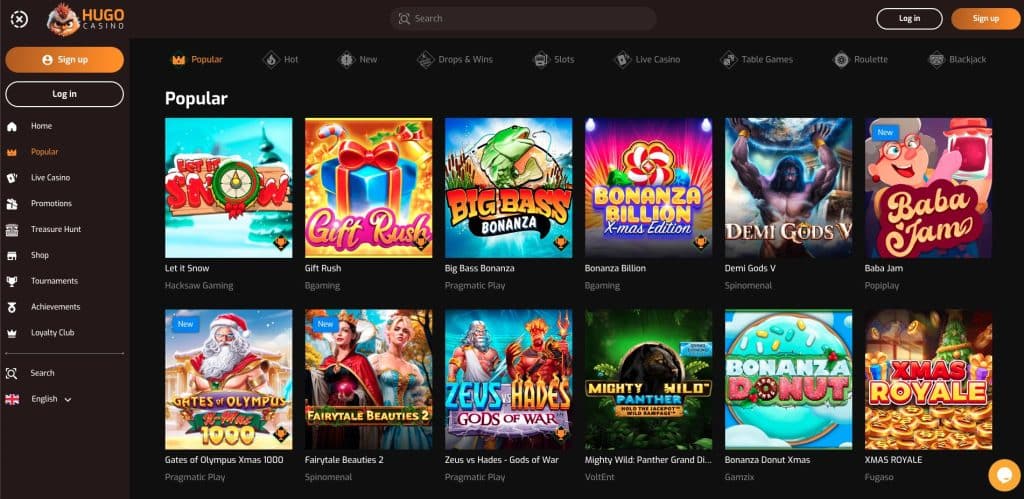1024x499 pixels.
Task: Click the Slots machine category icon
Action: (x=541, y=59)
